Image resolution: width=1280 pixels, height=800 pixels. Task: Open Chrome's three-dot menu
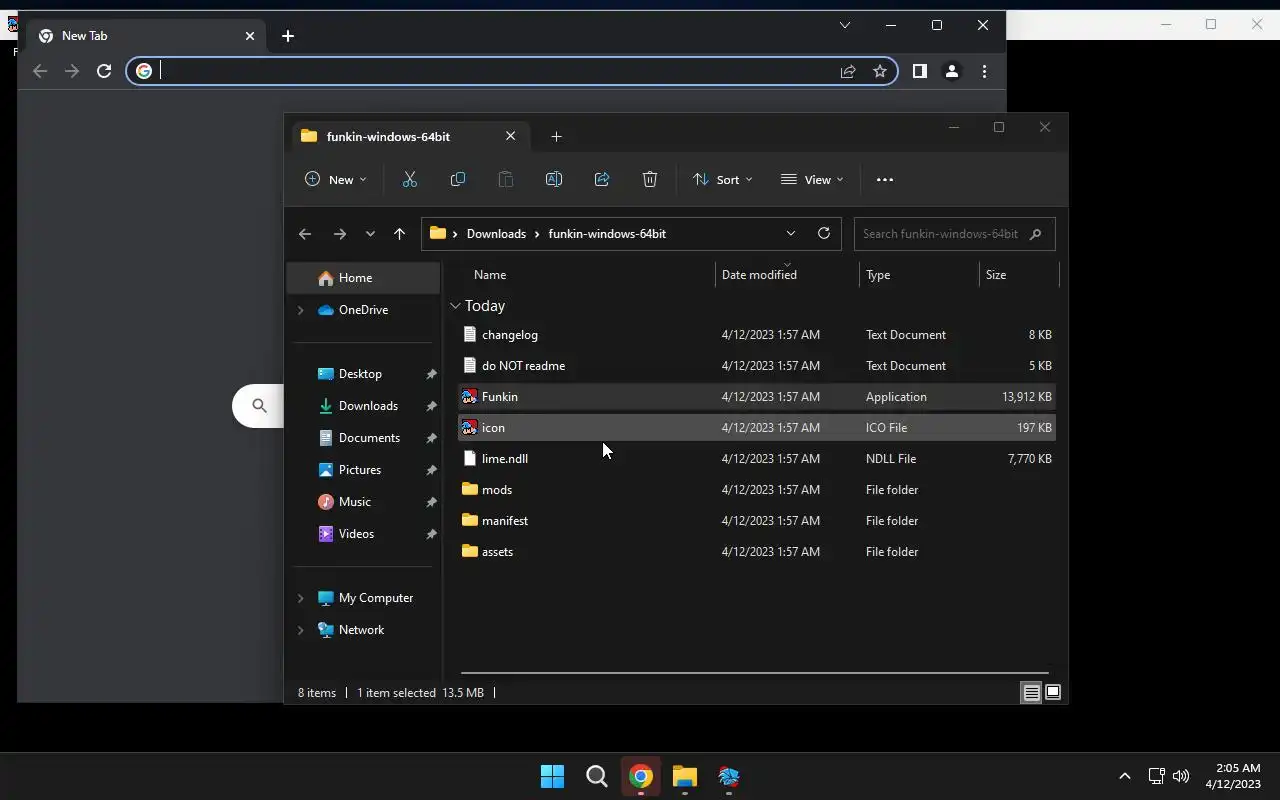(x=984, y=71)
